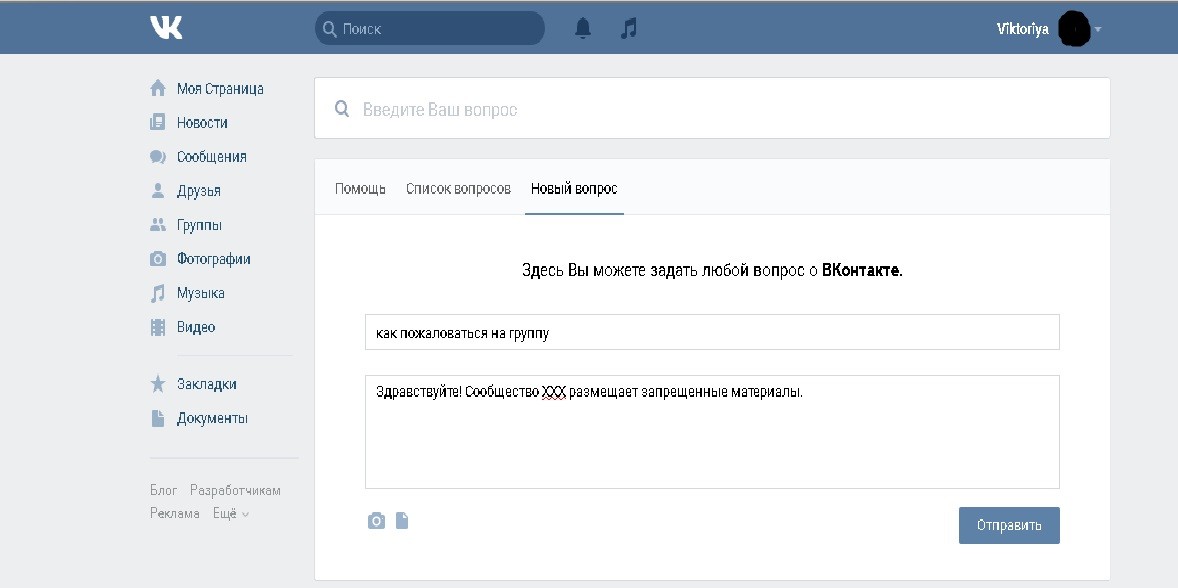Open the music note icon in header
Screen dimensions: 1178x588
(x=628, y=29)
